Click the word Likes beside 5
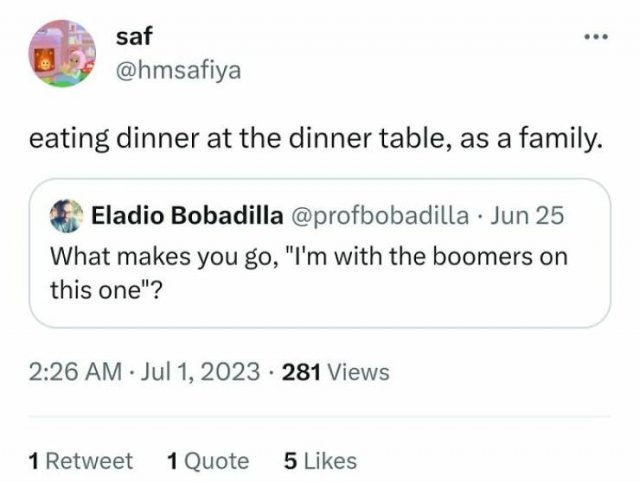 coord(329,461)
